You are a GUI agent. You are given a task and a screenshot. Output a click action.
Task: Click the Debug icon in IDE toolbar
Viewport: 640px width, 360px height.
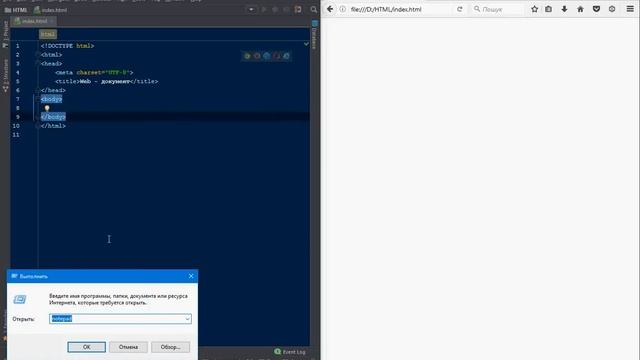tap(275, 9)
